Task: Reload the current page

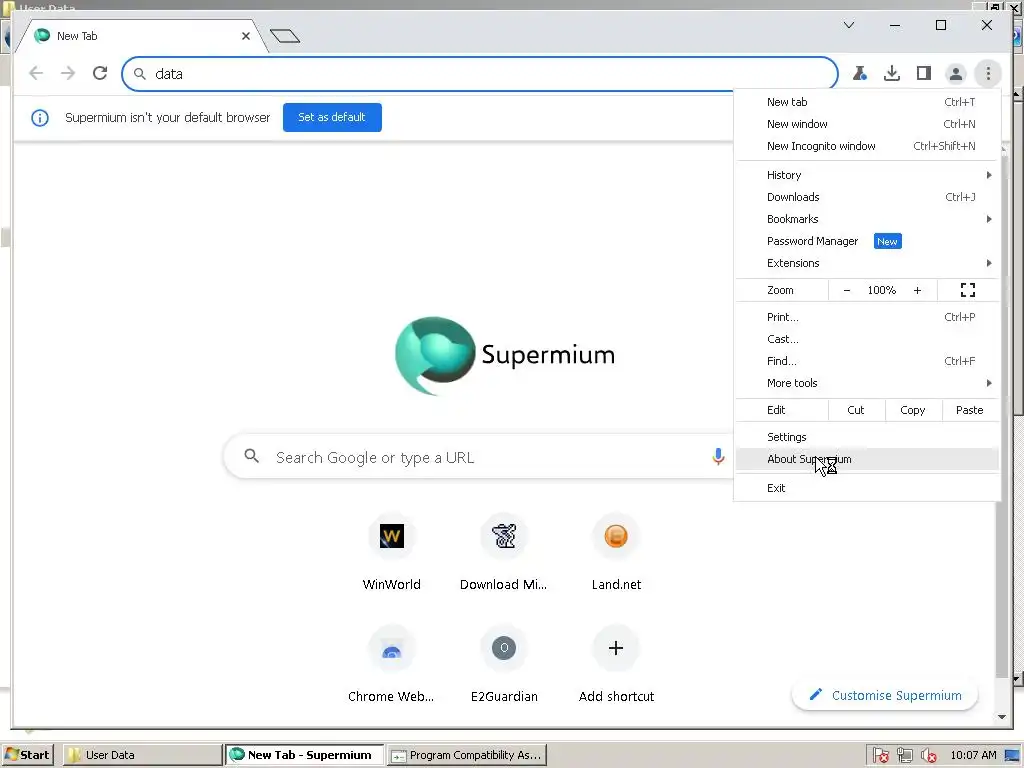Action: (100, 73)
